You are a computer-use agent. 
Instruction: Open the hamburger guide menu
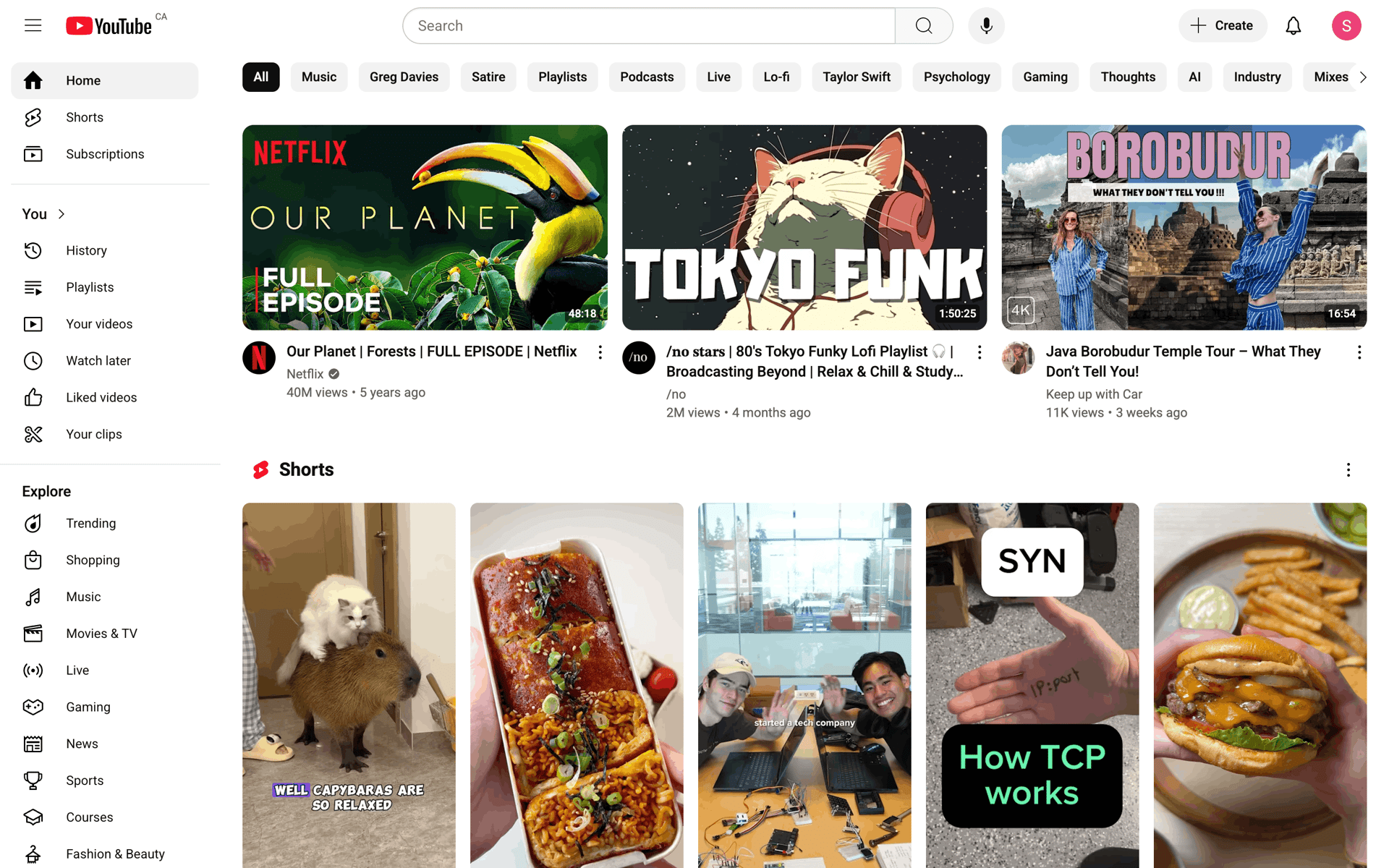click(33, 26)
